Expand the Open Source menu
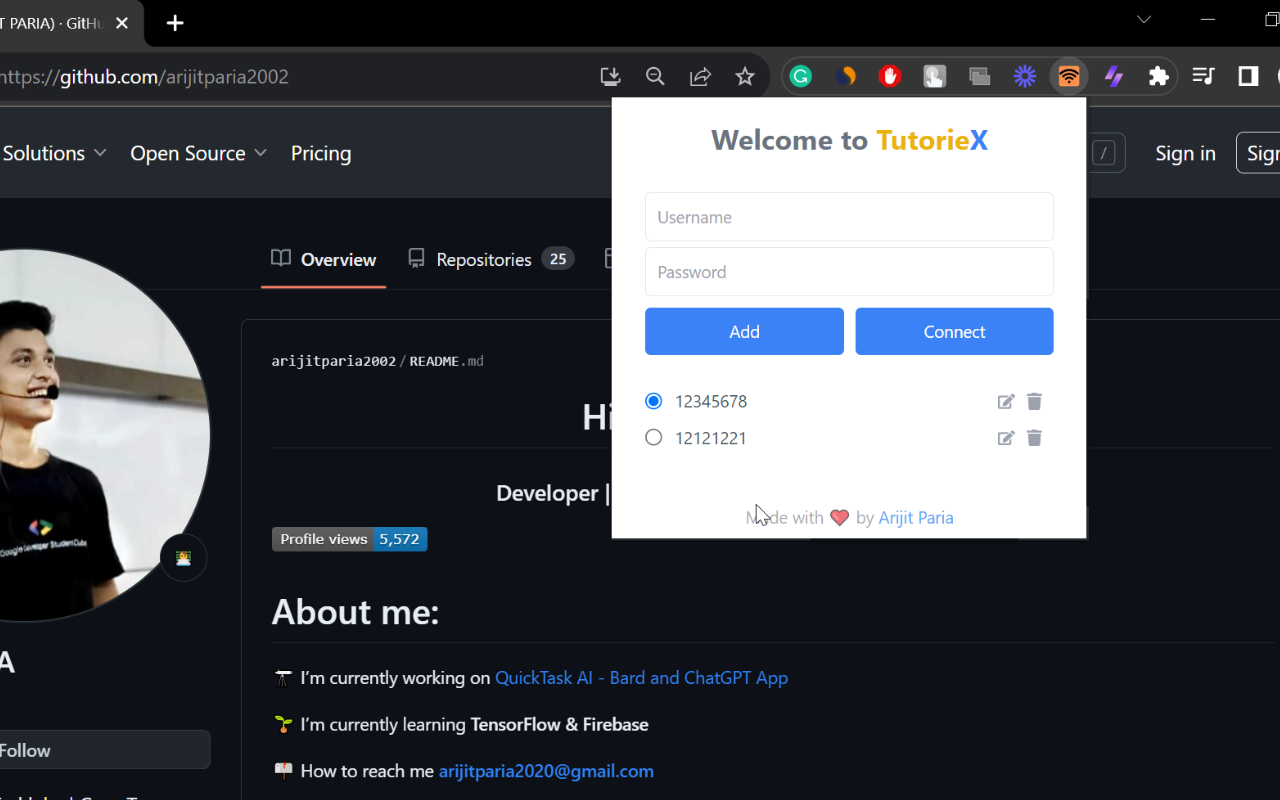The width and height of the screenshot is (1280, 800). 198,153
